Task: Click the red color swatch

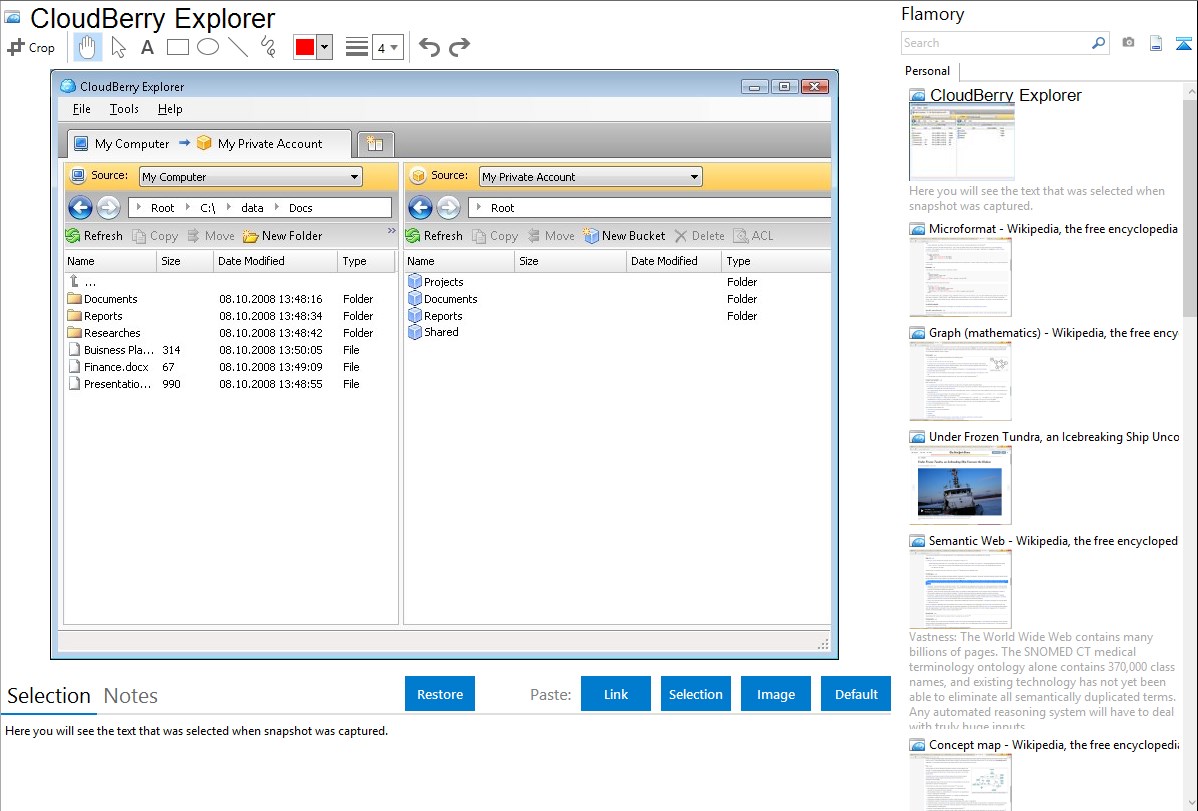Action: pyautogui.click(x=304, y=47)
